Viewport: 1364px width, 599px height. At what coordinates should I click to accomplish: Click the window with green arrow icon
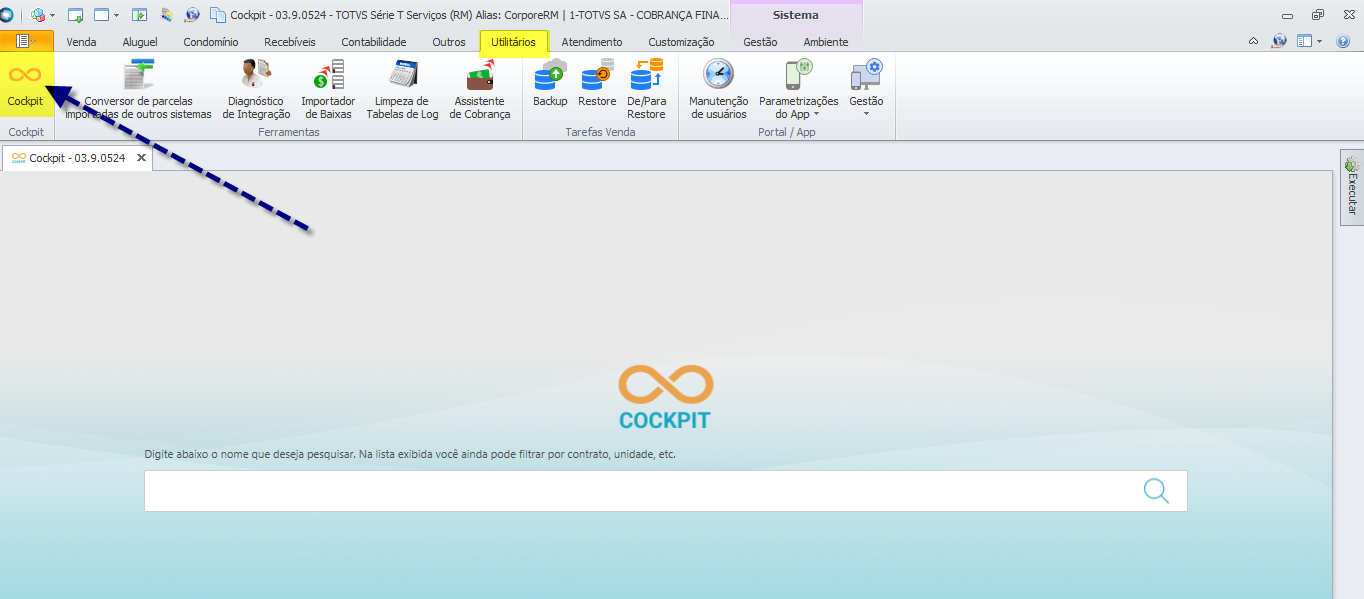coord(75,15)
